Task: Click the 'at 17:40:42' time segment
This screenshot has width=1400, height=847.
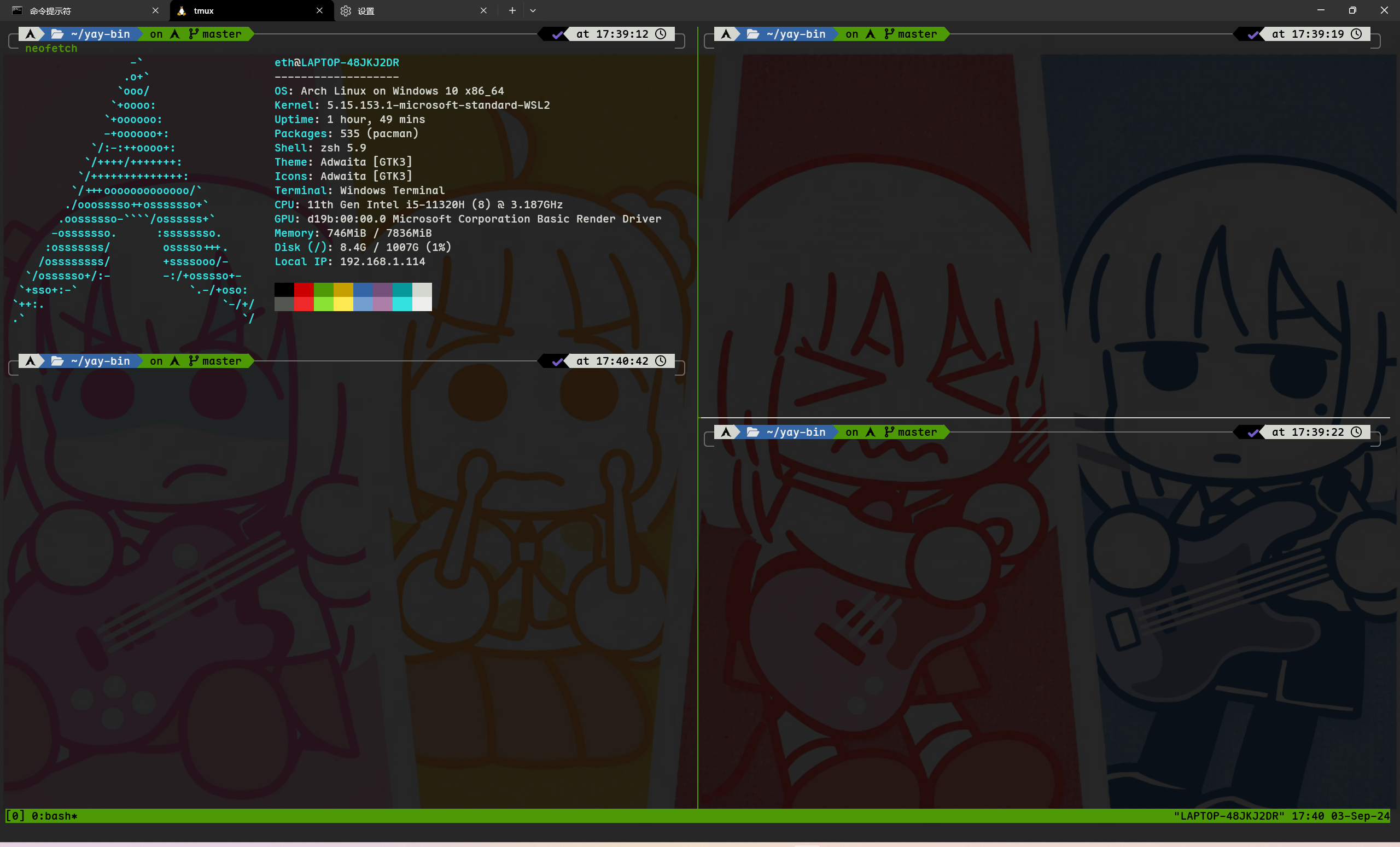Action: coord(612,361)
